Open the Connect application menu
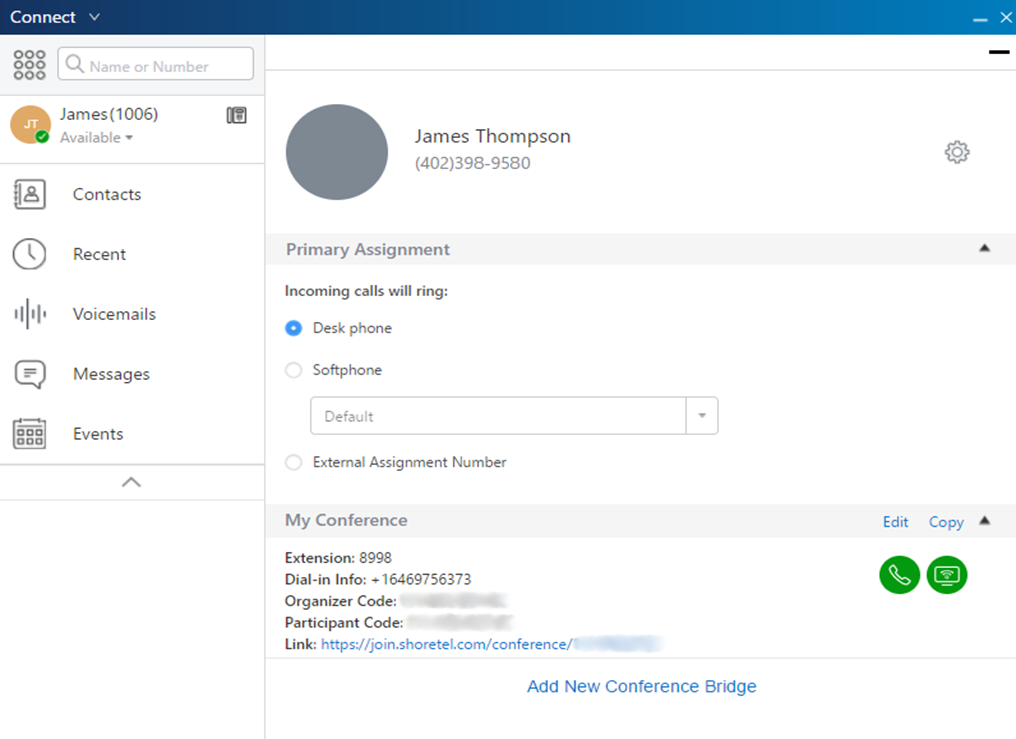1016x739 pixels. coord(55,16)
